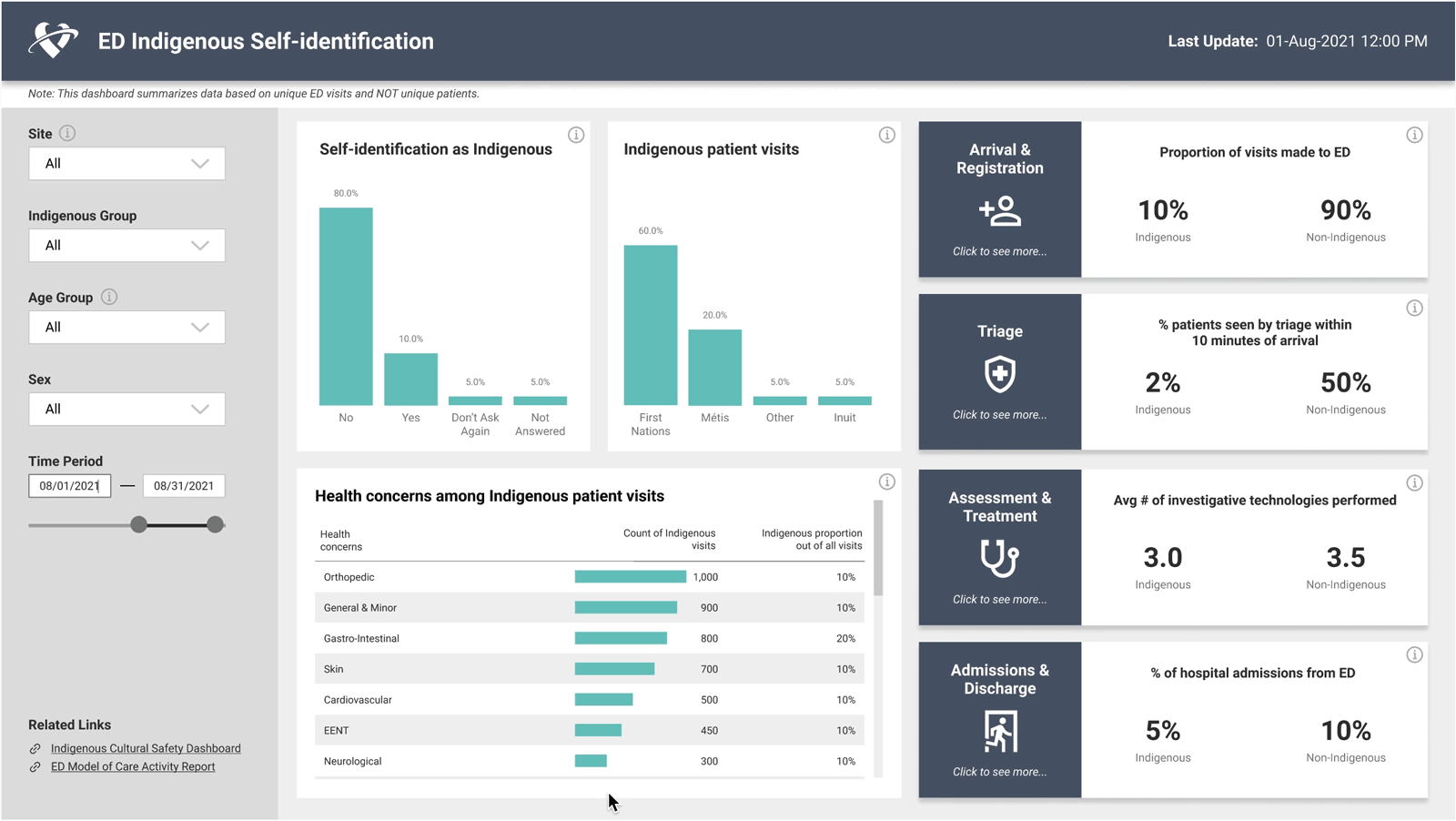This screenshot has height=821, width=1456.
Task: Click 'Indigenous proportion out of all visits' header
Action: tap(812, 540)
